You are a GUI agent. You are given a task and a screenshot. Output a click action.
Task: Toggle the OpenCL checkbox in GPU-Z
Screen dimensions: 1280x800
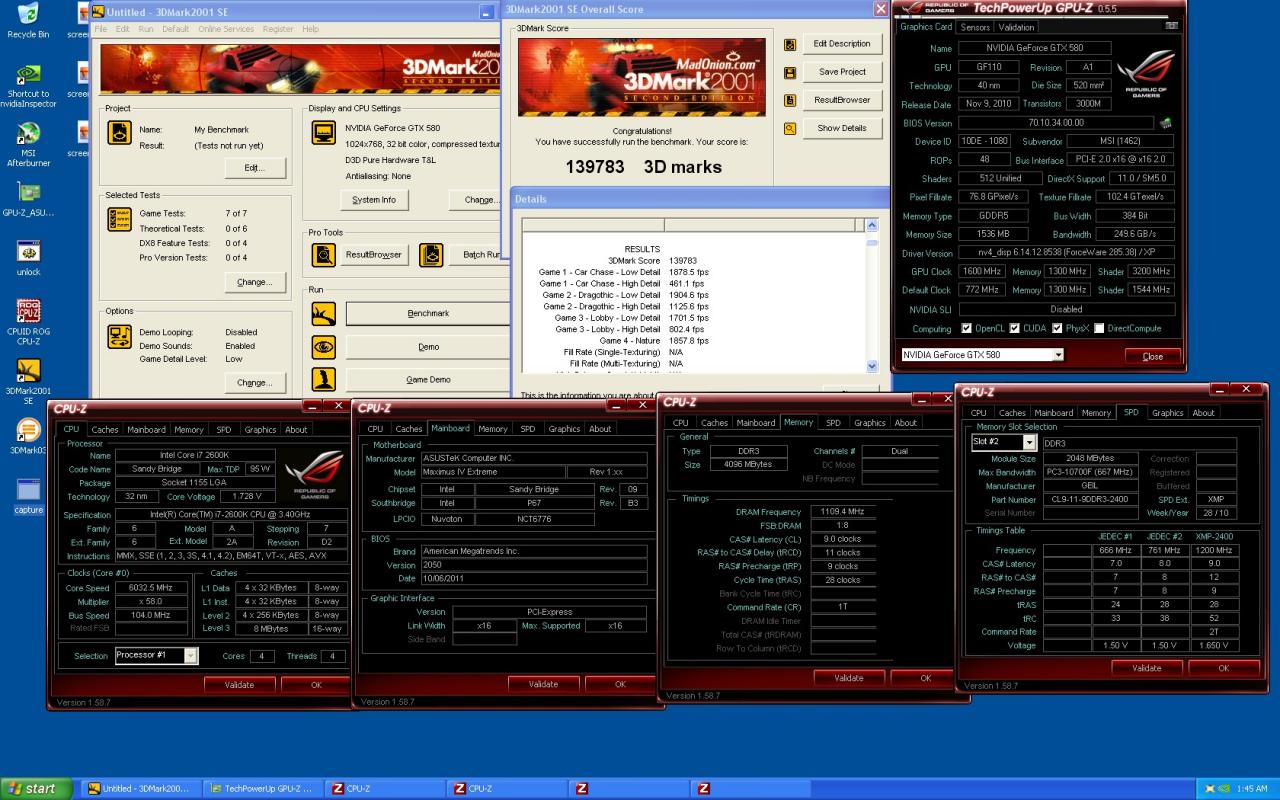tap(966, 328)
